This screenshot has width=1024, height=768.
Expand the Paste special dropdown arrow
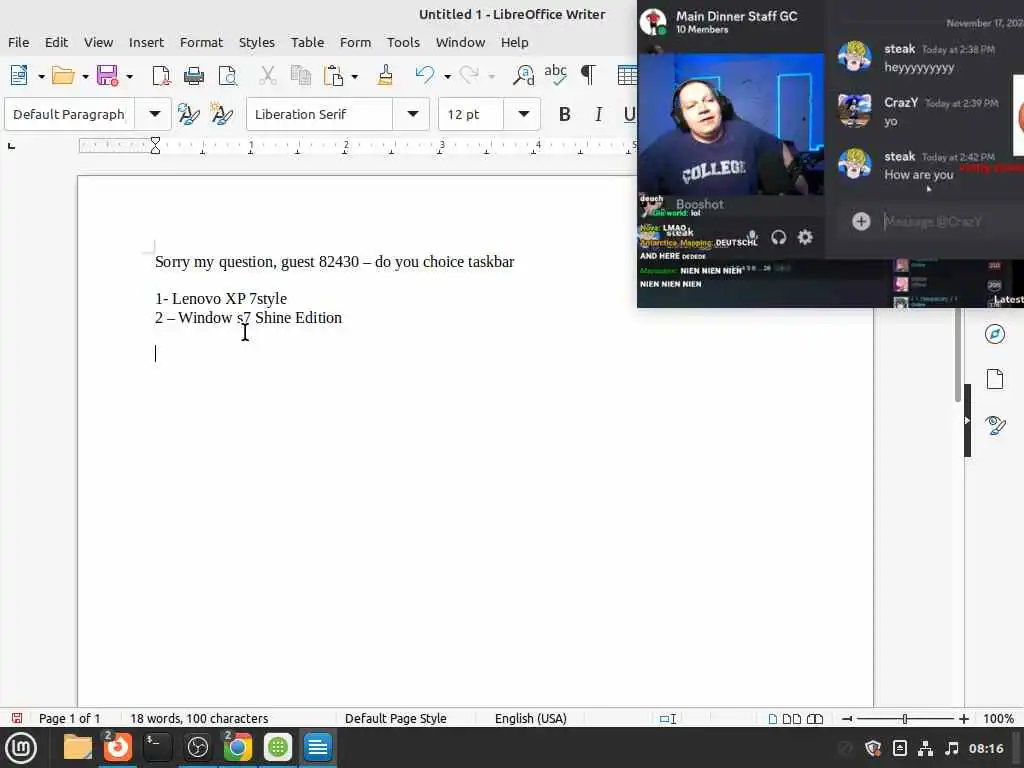coord(355,76)
